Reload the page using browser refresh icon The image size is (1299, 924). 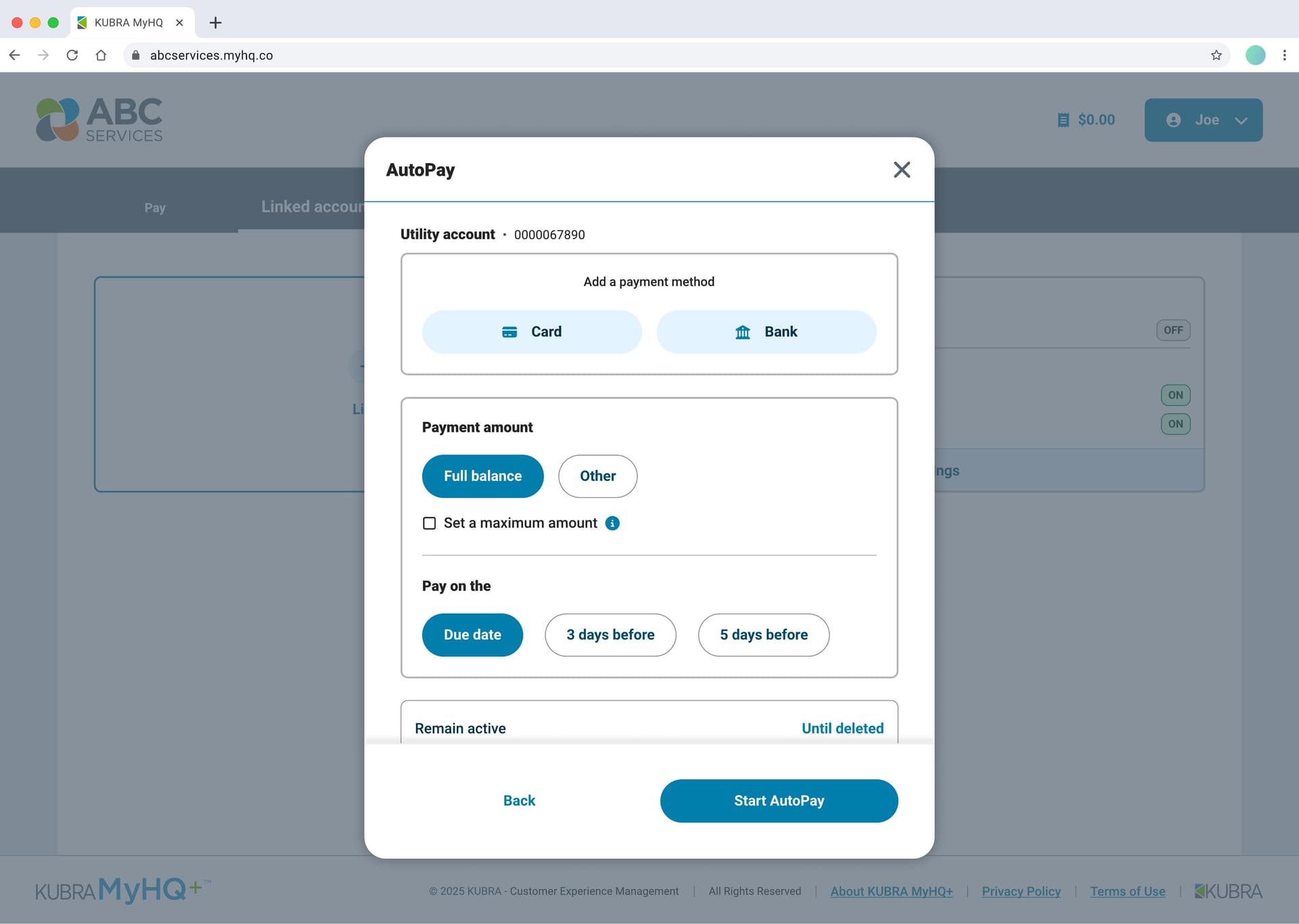pyautogui.click(x=72, y=55)
